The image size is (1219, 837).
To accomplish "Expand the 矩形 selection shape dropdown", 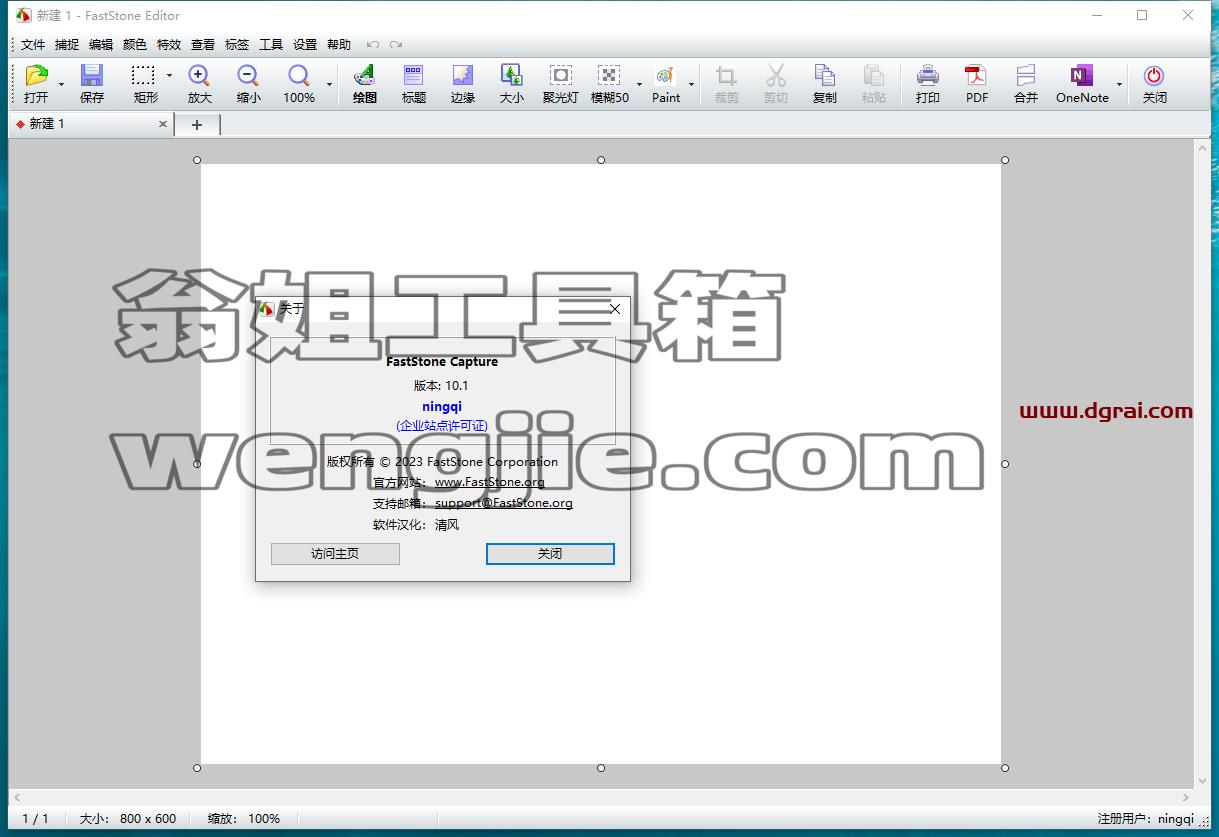I will pos(169,76).
